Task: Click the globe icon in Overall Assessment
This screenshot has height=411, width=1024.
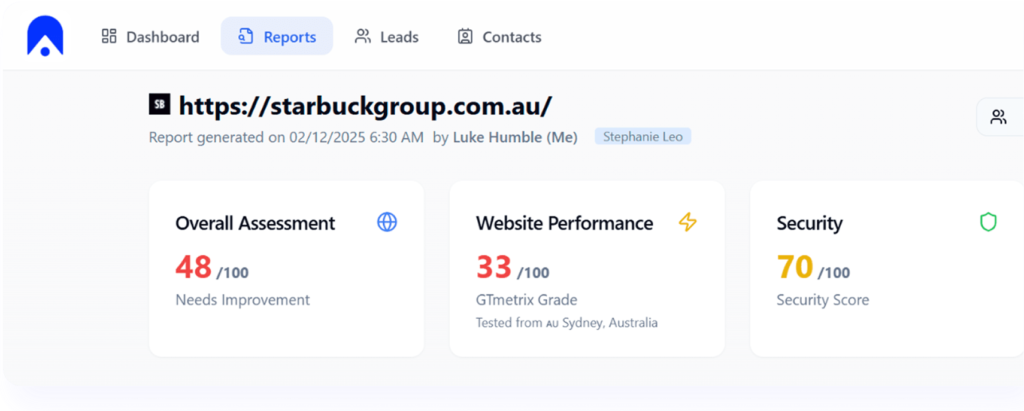Action: pos(387,222)
